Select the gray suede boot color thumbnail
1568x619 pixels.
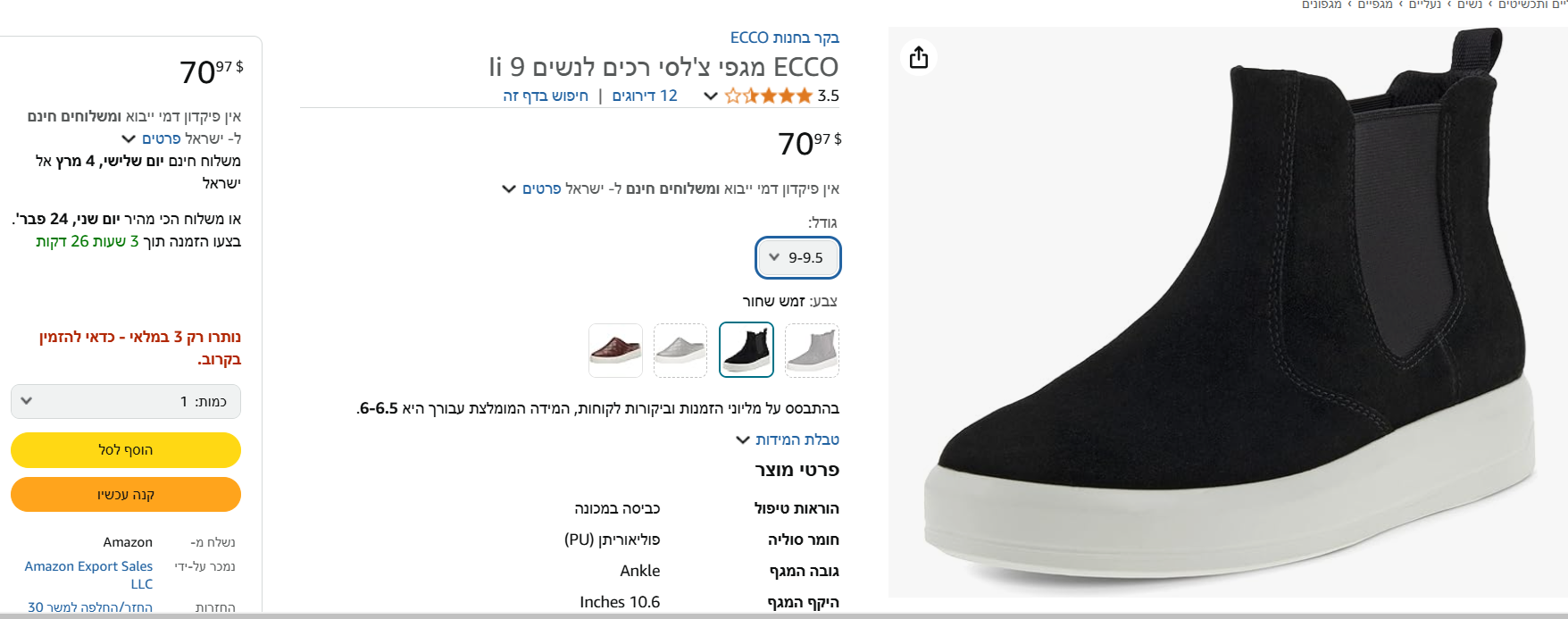pyautogui.click(x=812, y=350)
